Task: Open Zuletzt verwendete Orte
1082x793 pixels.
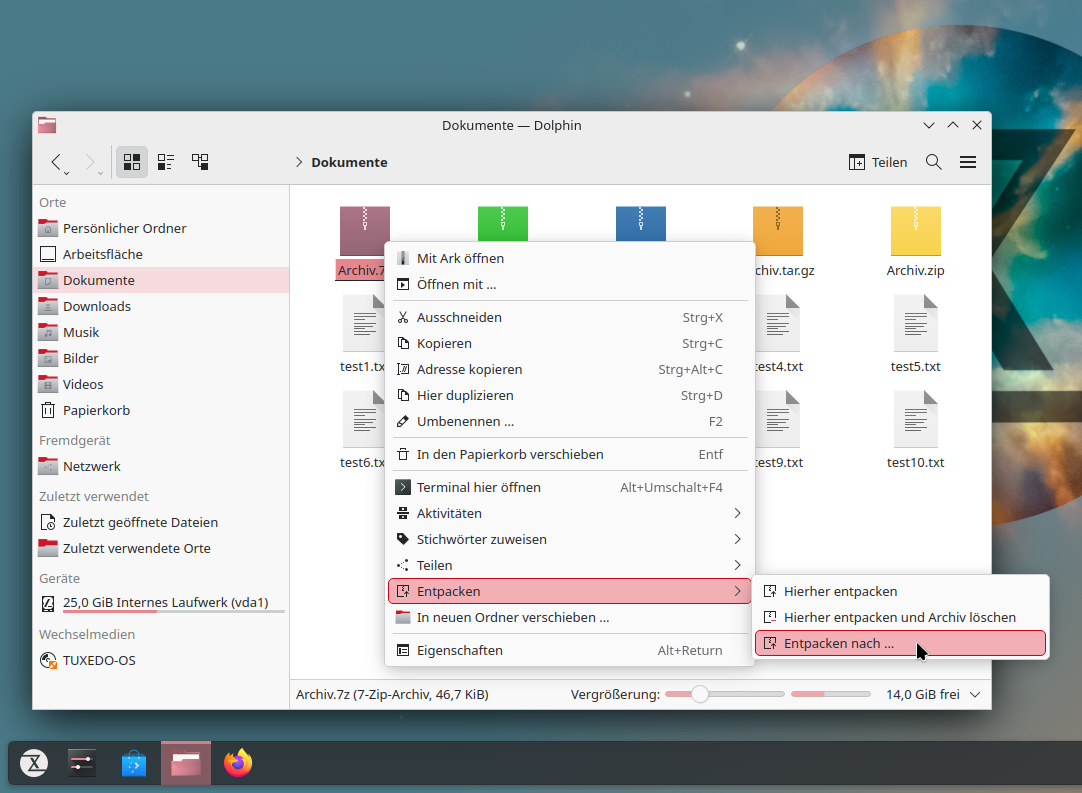Action: (x=161, y=549)
